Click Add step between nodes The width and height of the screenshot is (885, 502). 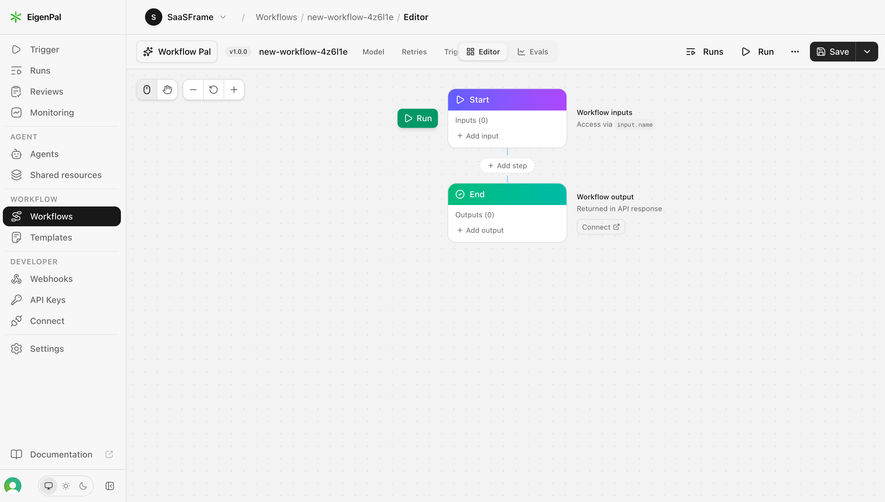click(507, 165)
